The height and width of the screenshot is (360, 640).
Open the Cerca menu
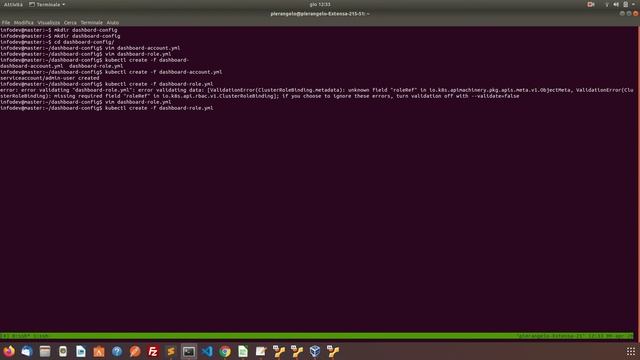point(70,22)
